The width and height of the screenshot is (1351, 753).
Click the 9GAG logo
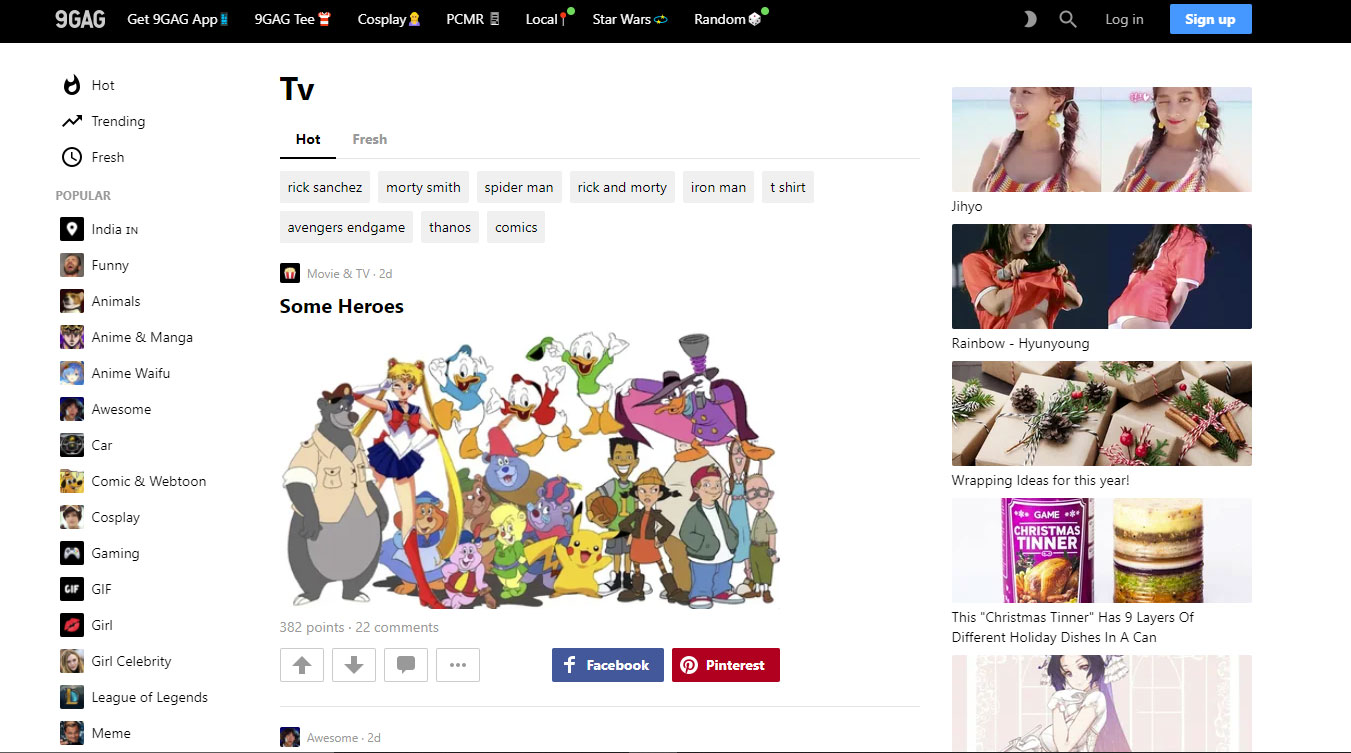pyautogui.click(x=80, y=19)
